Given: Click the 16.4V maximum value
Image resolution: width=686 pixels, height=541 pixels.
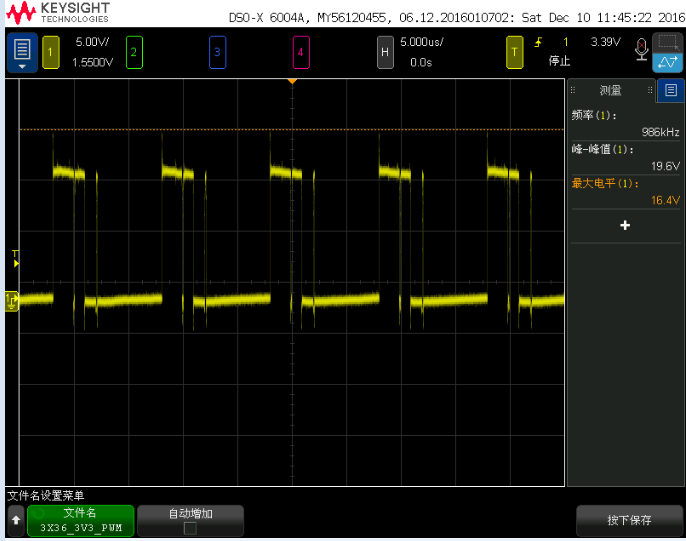Looking at the screenshot, I should [665, 200].
